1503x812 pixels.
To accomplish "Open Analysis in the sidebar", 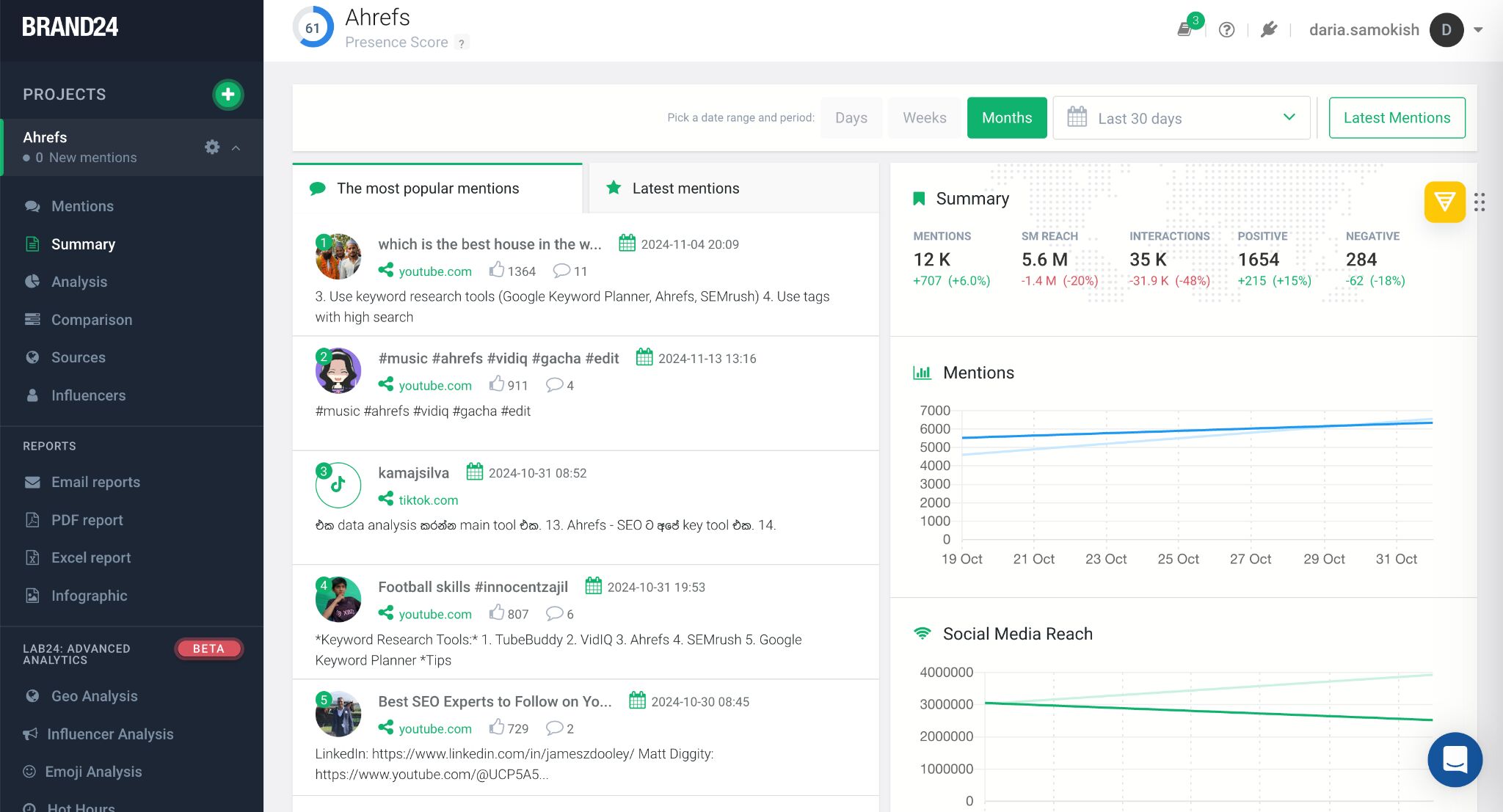I will coord(79,282).
